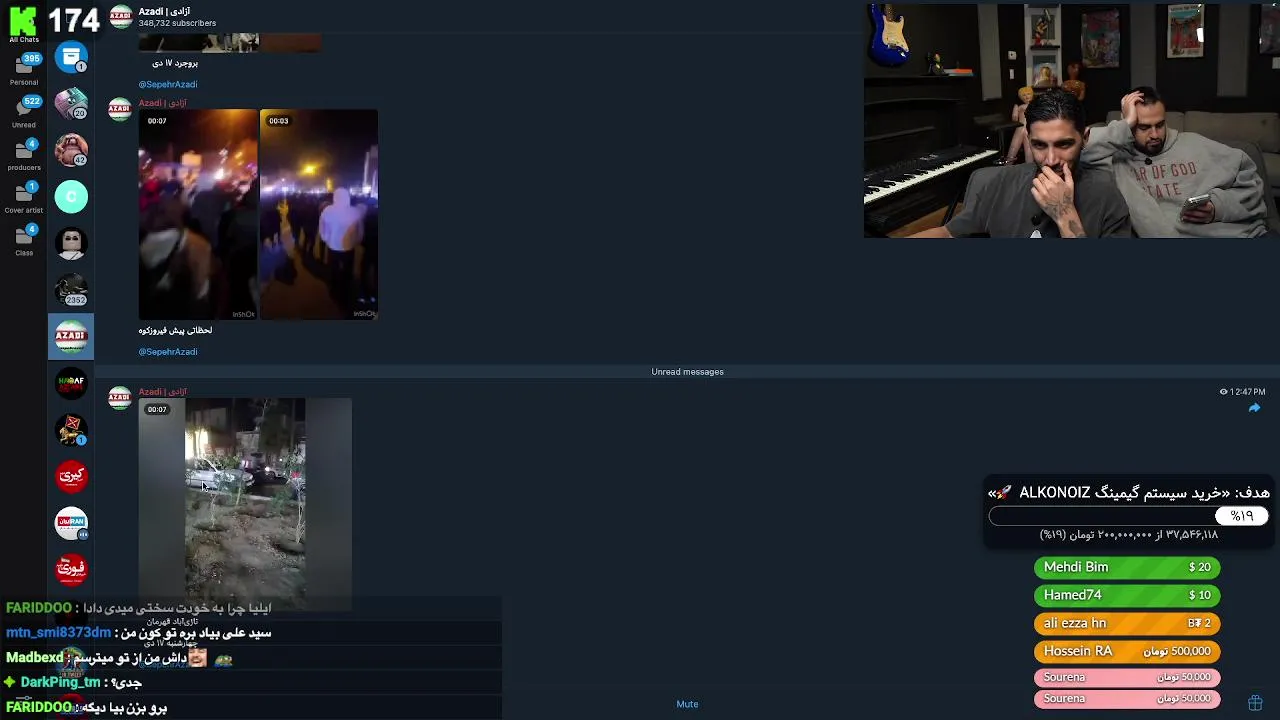Play the 00:07 crowd video thumbnail
Image resolution: width=1280 pixels, height=720 pixels.
[198, 214]
